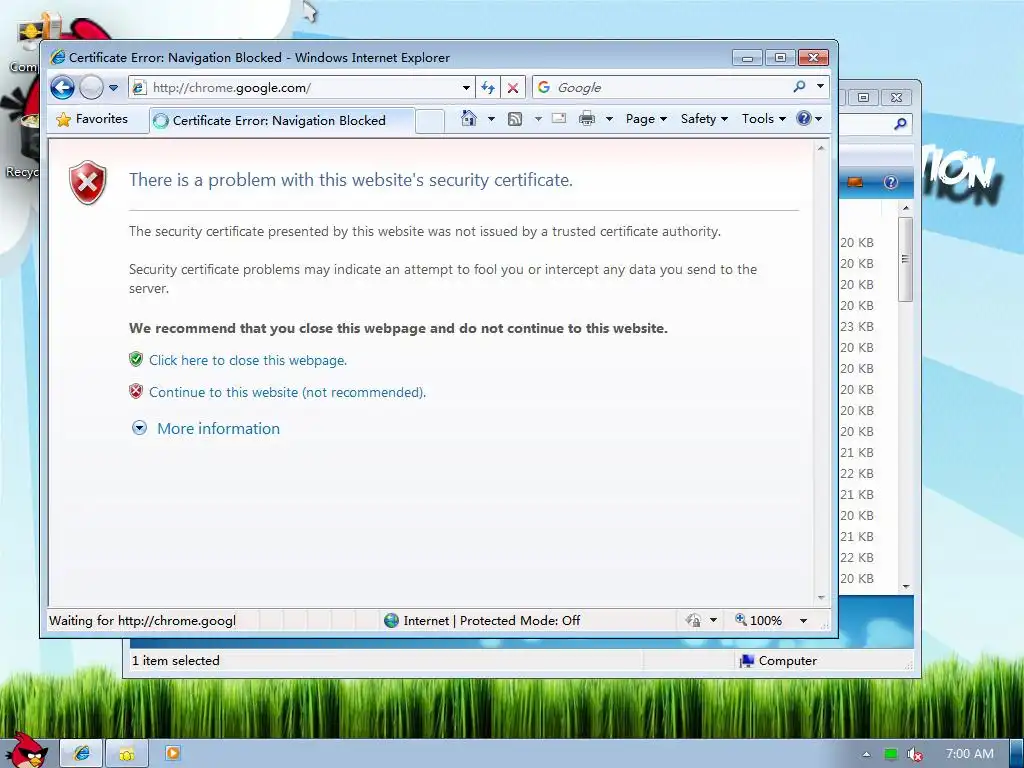Open the Help question mark menu

click(809, 118)
